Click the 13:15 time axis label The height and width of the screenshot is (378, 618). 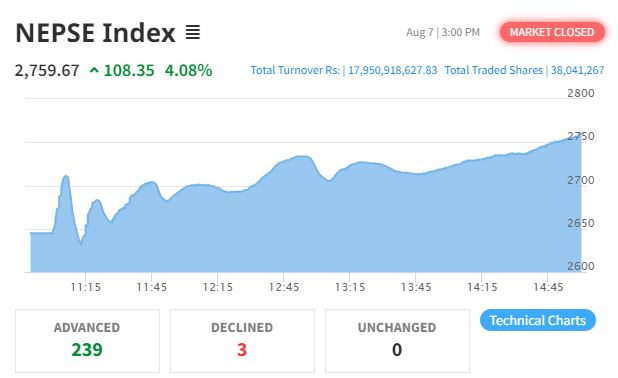(350, 287)
